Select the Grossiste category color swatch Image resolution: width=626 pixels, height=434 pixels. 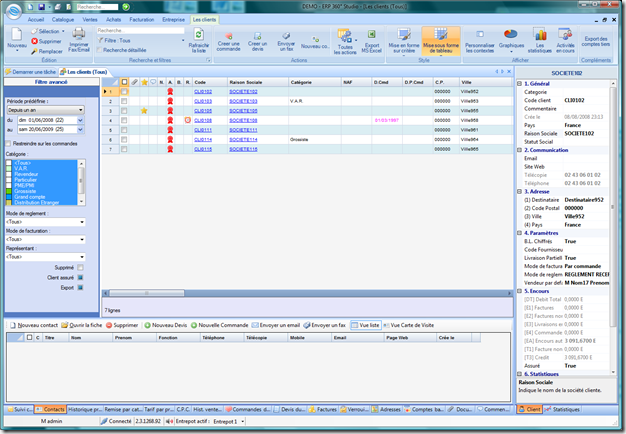click(9, 191)
